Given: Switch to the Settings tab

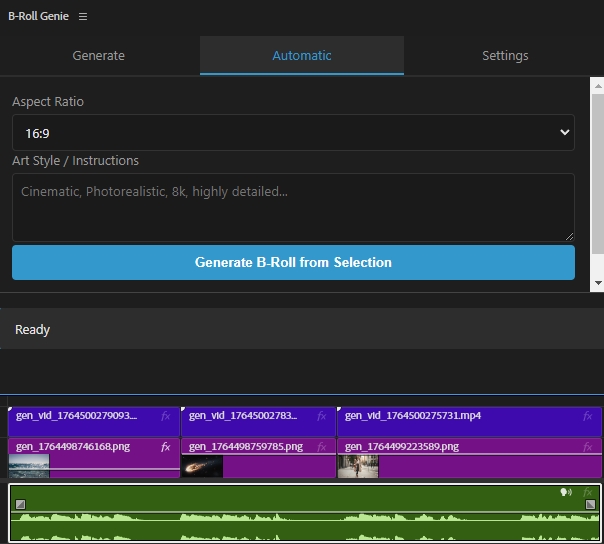Looking at the screenshot, I should [505, 56].
